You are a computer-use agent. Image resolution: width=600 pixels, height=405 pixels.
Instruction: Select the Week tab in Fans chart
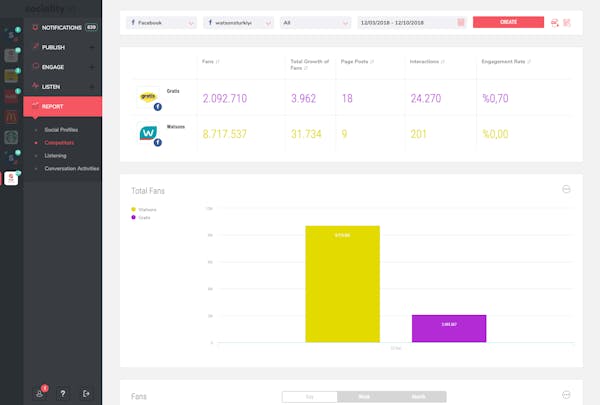[364, 397]
